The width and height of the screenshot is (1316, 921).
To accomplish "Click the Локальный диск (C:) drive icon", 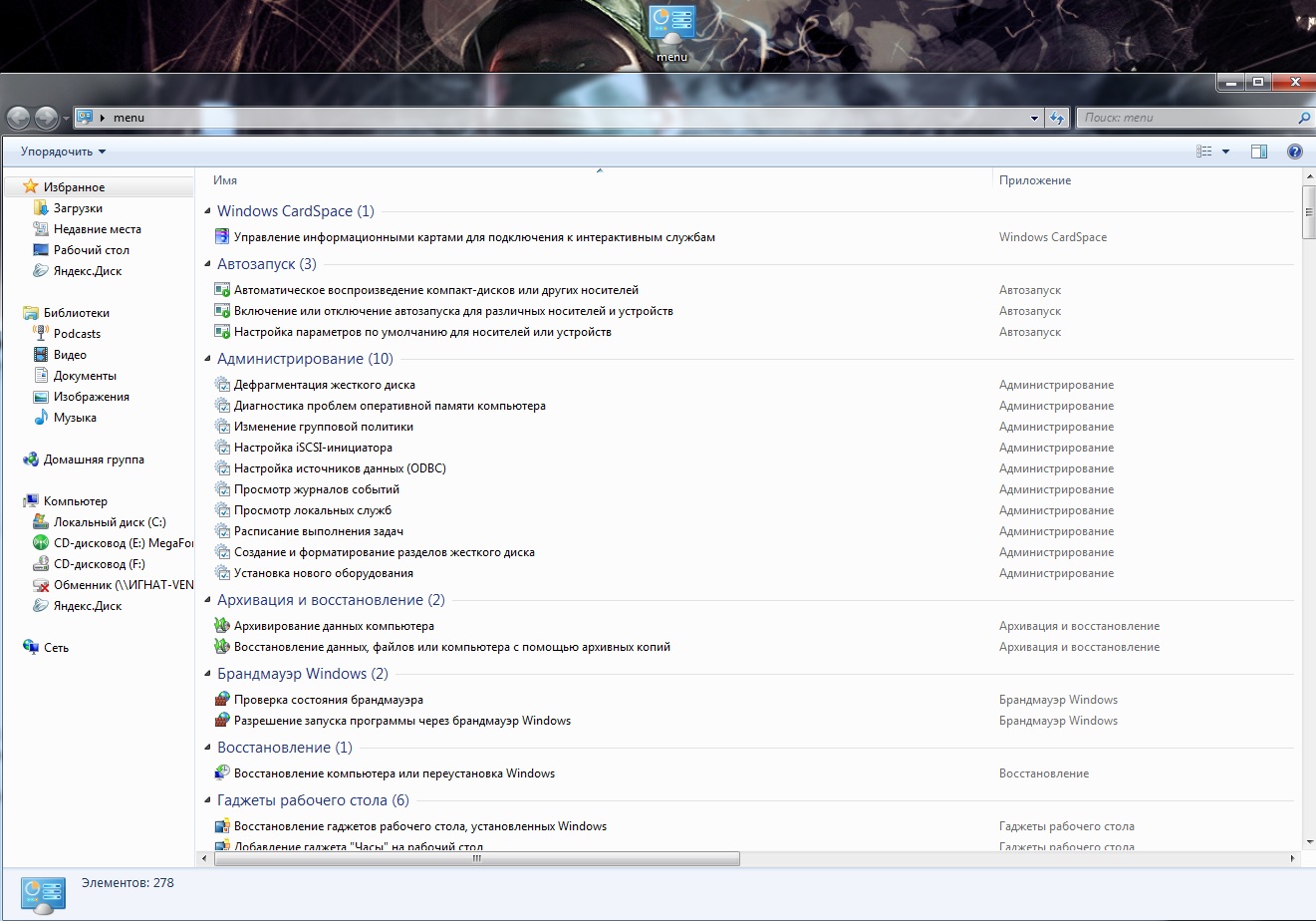I will pos(41,522).
